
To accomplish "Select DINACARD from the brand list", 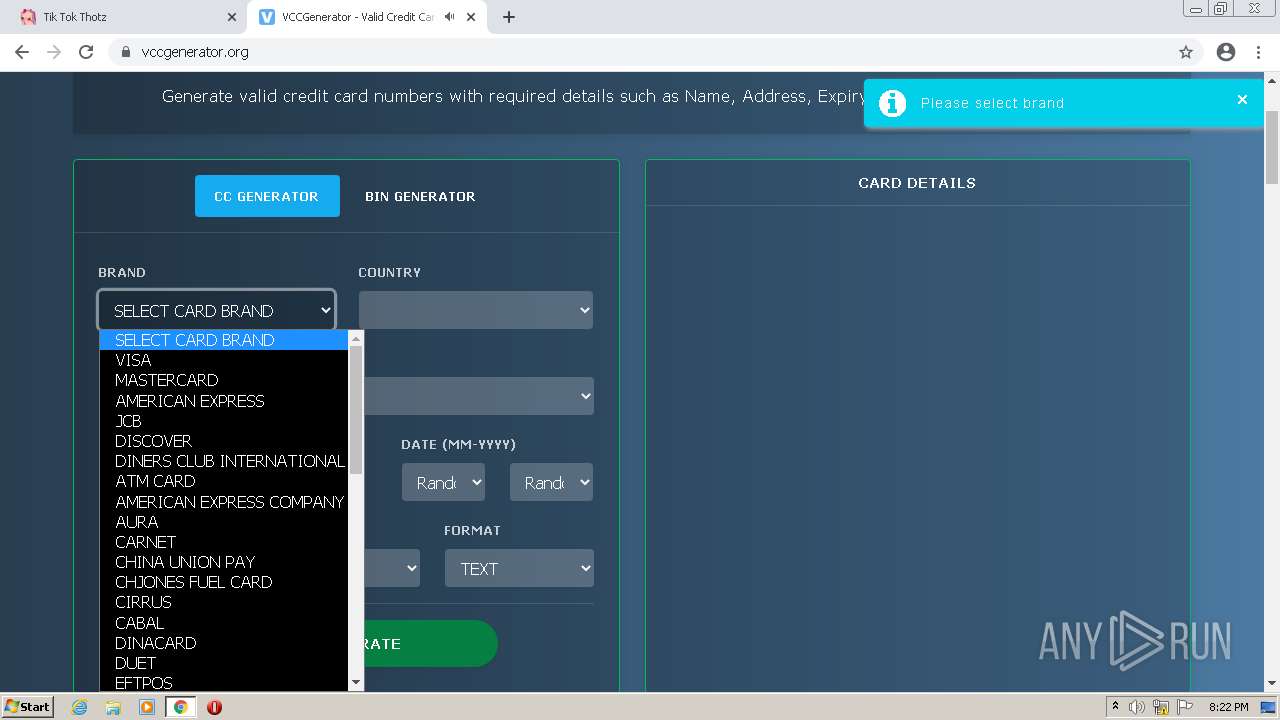I will coord(224,643).
